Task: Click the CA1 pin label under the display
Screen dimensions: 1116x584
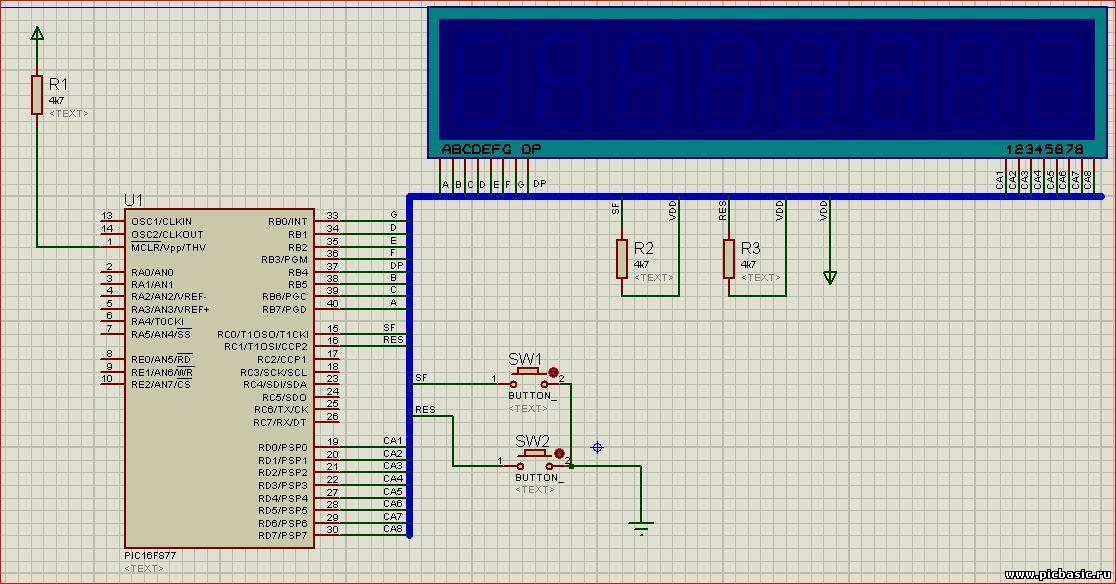Action: coord(1000,180)
